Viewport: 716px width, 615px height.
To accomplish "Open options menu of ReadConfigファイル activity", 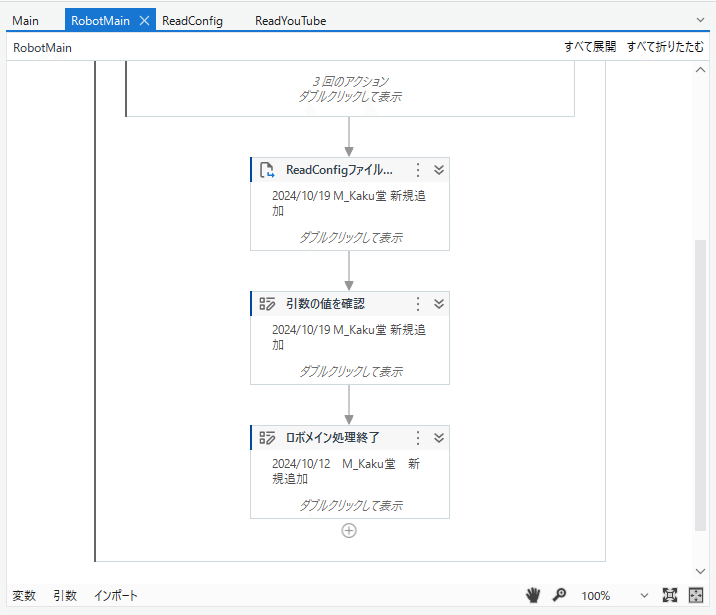I will [418, 170].
